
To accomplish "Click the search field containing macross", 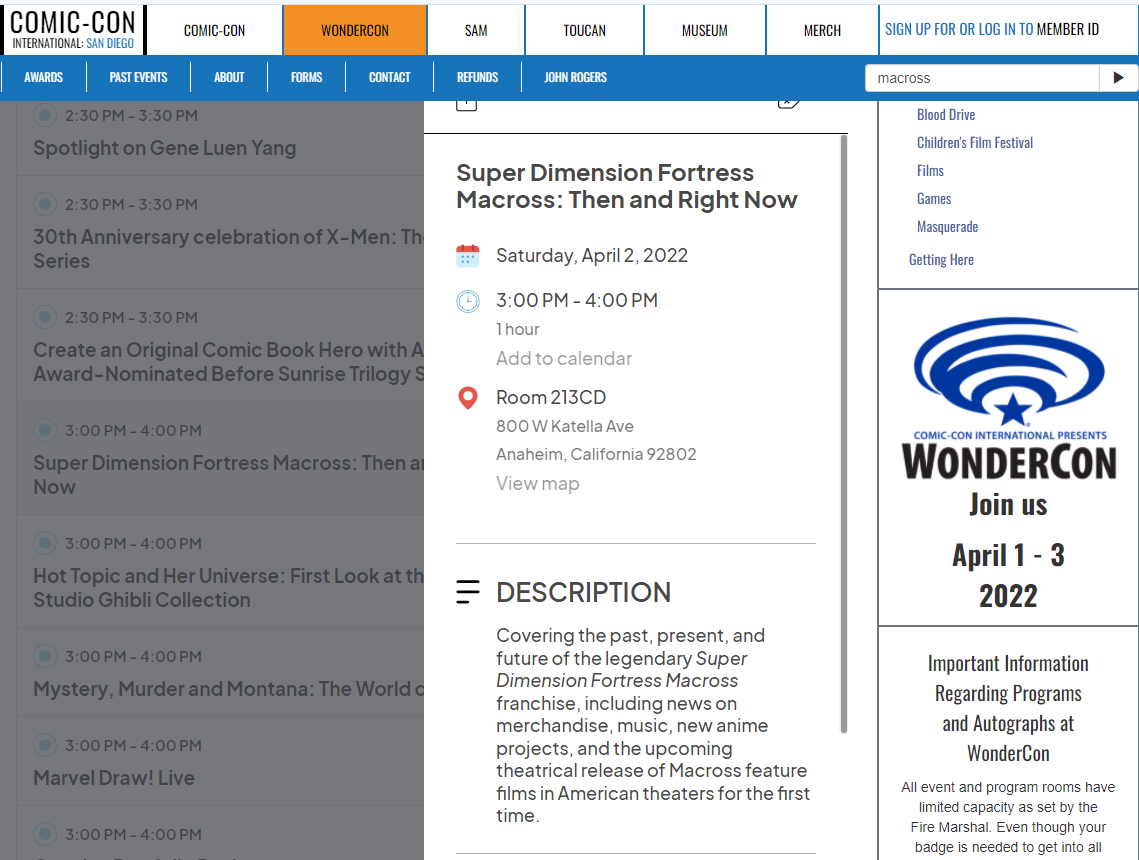I will (982, 78).
